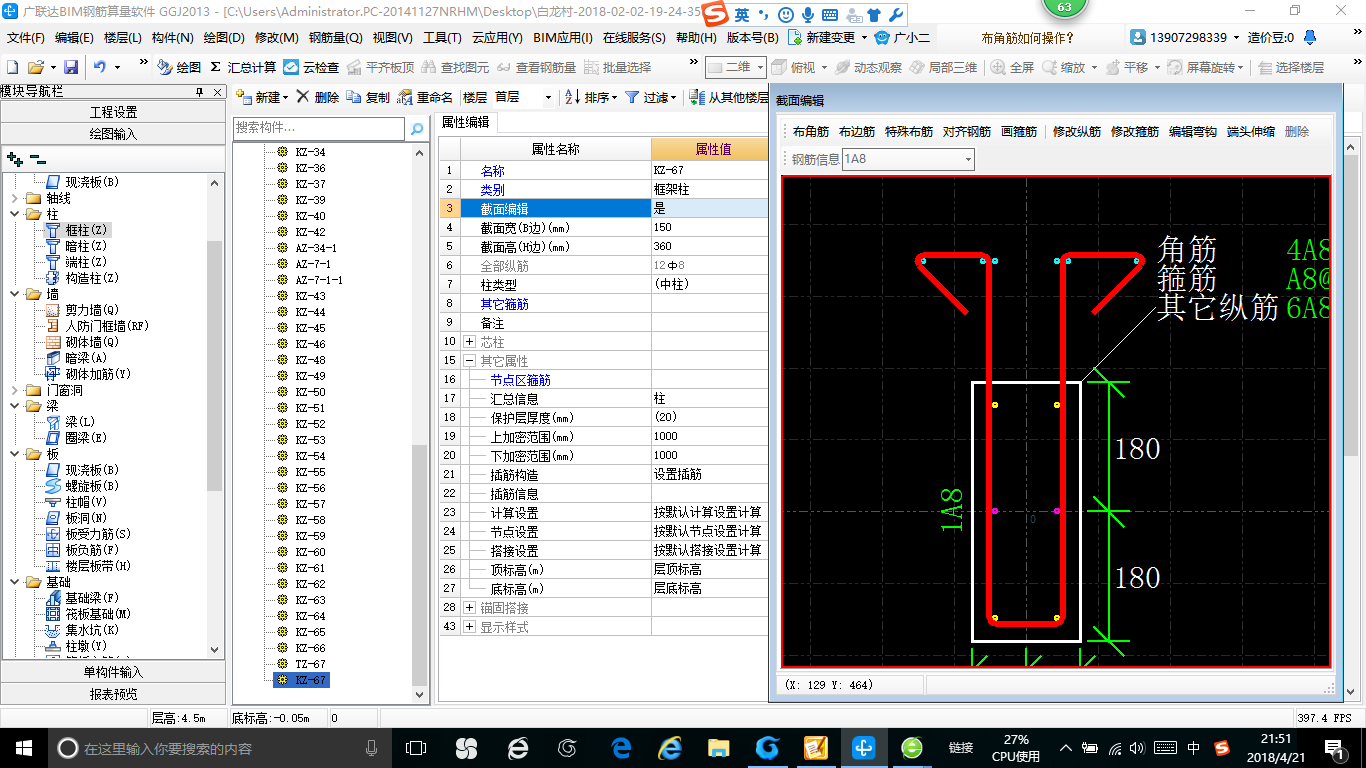Viewport: 1366px width, 768px height.
Task: Pin the 模块导航栏 panel
Action: coord(200,92)
